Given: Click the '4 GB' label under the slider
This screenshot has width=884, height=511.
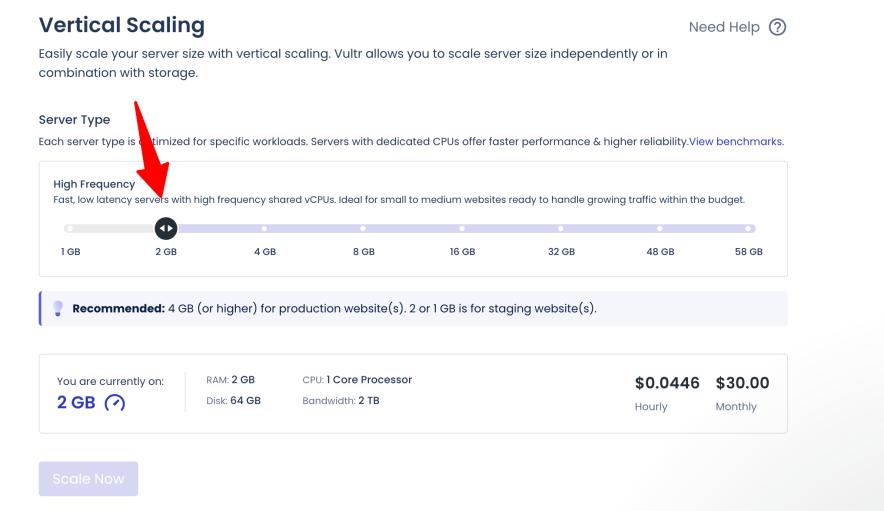Looking at the screenshot, I should click(x=265, y=252).
